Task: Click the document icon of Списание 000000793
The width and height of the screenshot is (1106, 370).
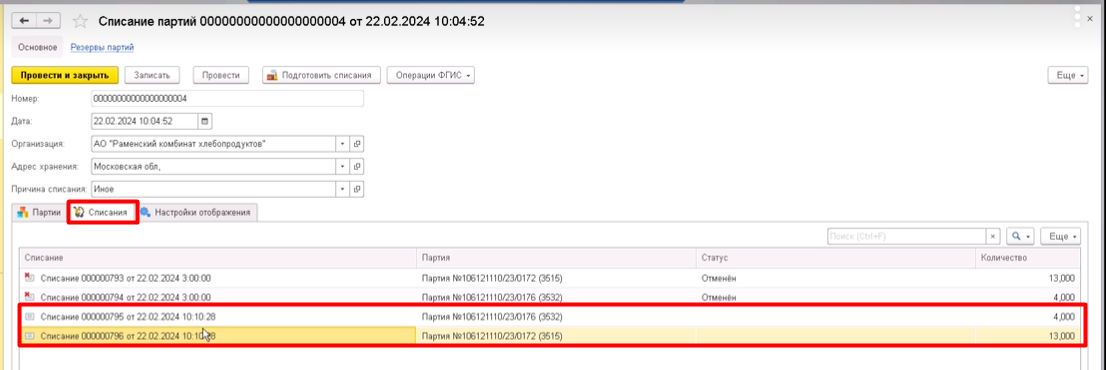Action: coord(30,278)
